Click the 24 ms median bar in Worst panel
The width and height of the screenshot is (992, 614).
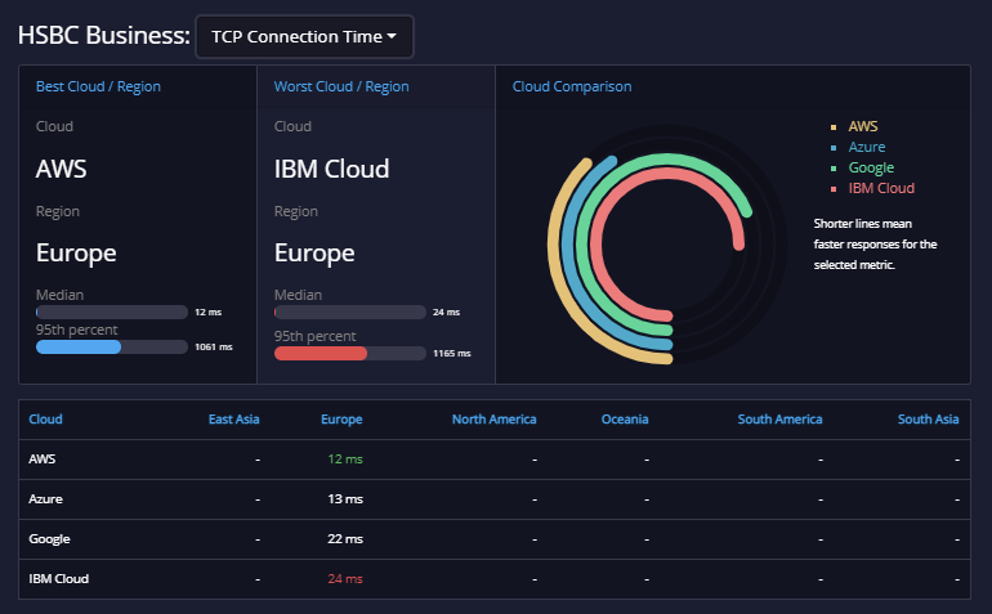pyautogui.click(x=350, y=312)
